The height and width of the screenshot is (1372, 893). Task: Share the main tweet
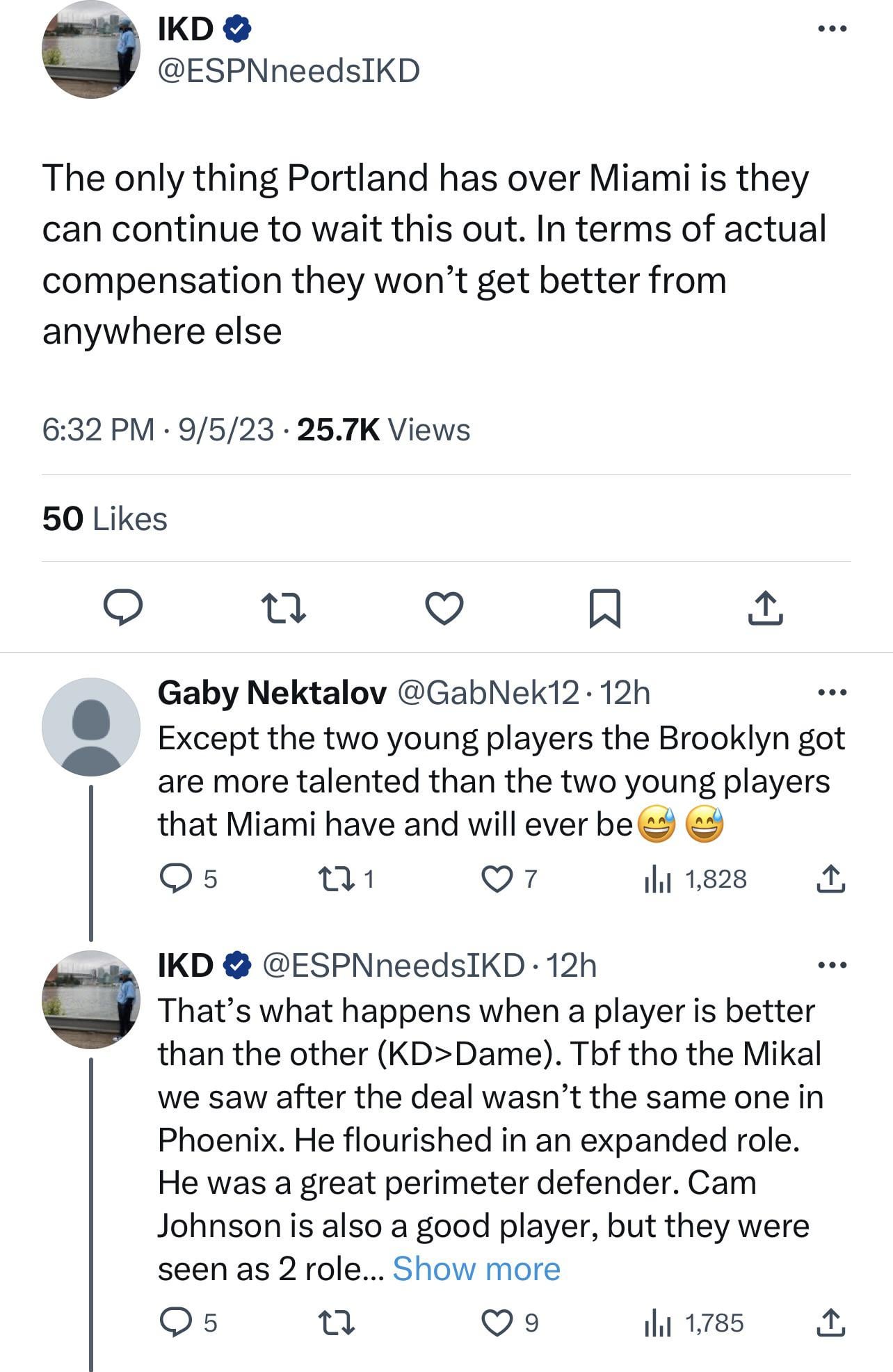(x=765, y=607)
